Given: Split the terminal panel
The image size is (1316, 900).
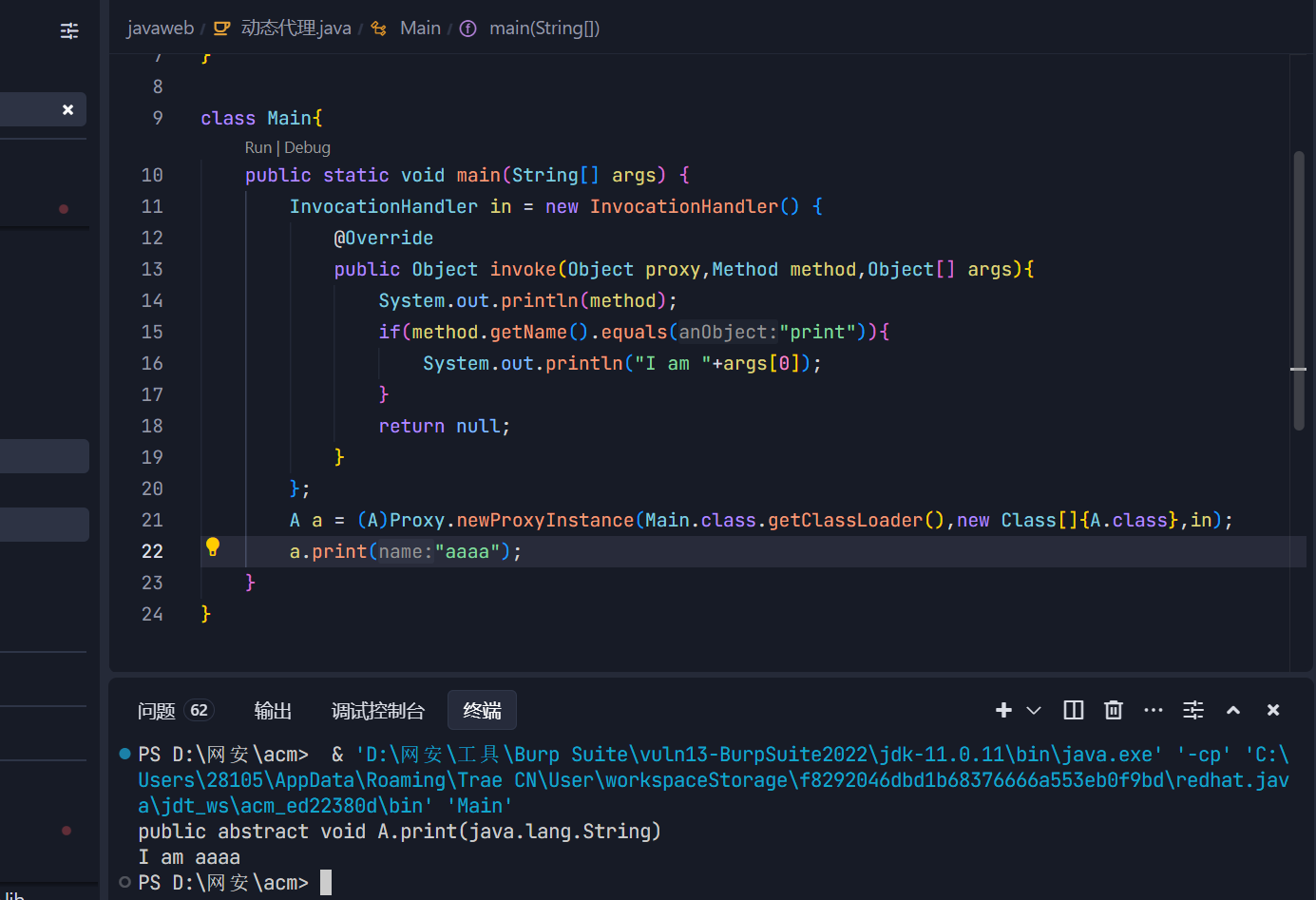Looking at the screenshot, I should pyautogui.click(x=1074, y=710).
